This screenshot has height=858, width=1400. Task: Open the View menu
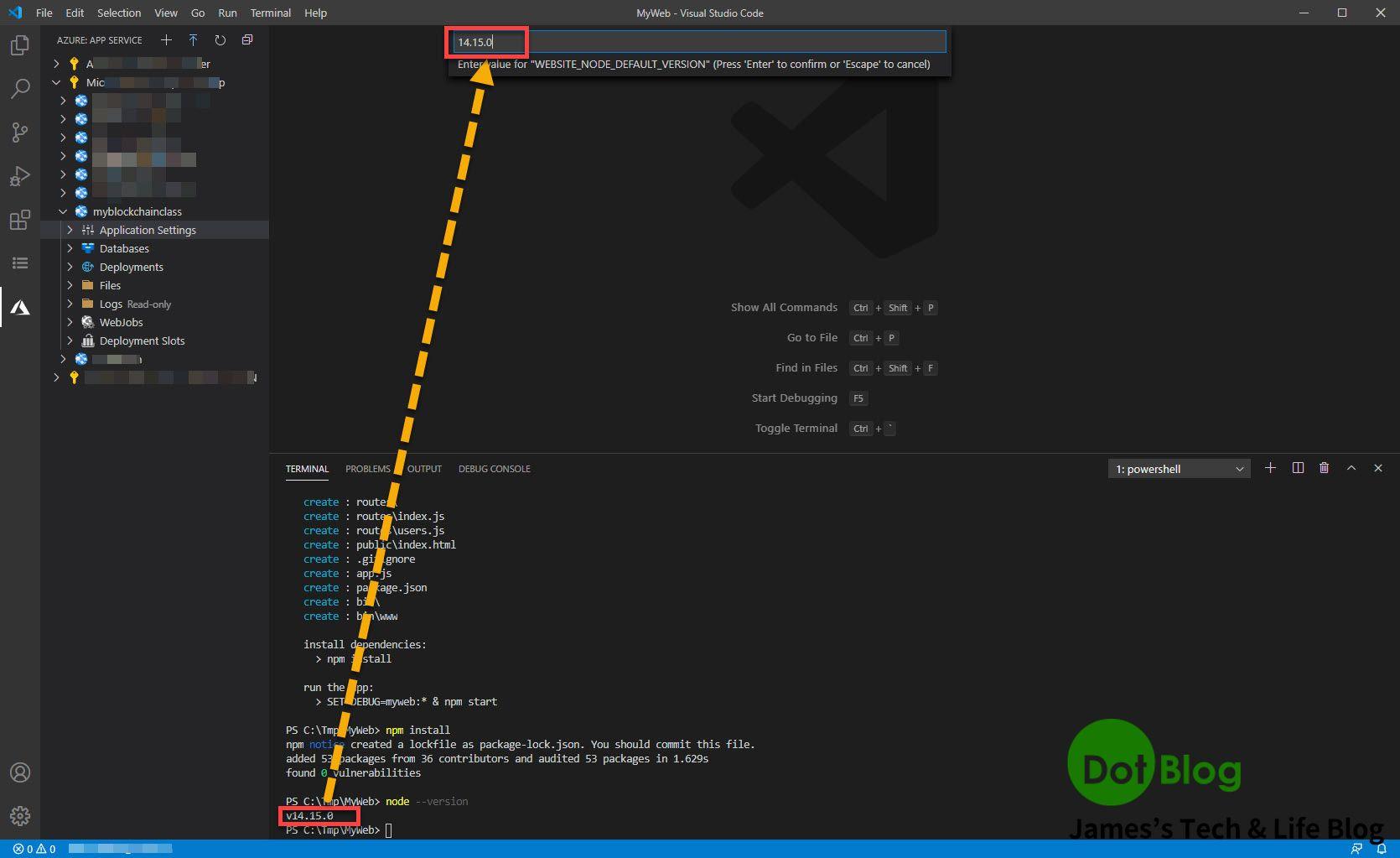coord(166,13)
